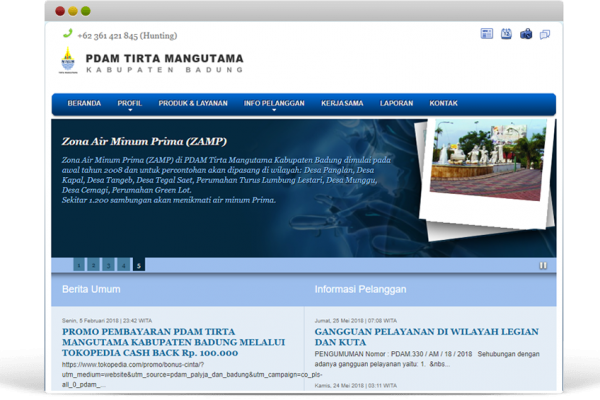
Task: Open the calendar agenda icon
Action: click(506, 34)
